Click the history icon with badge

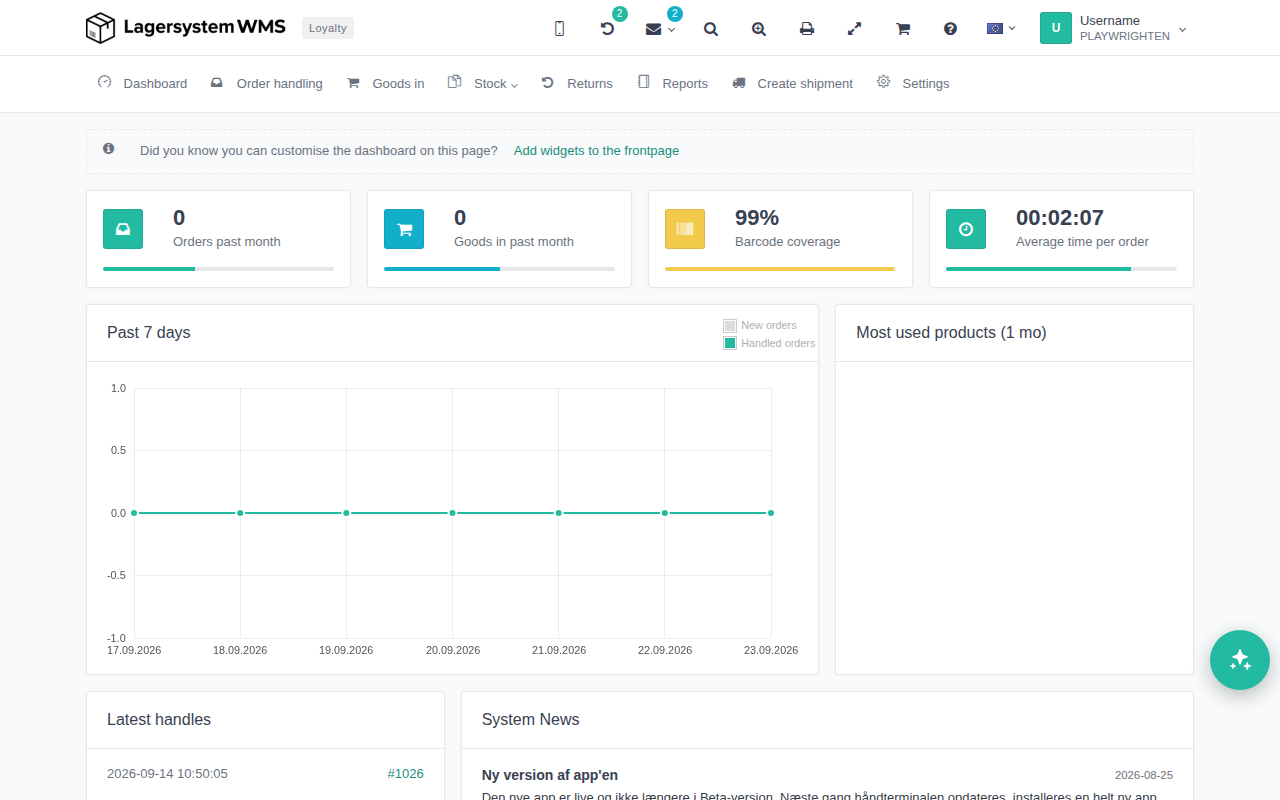(x=607, y=29)
